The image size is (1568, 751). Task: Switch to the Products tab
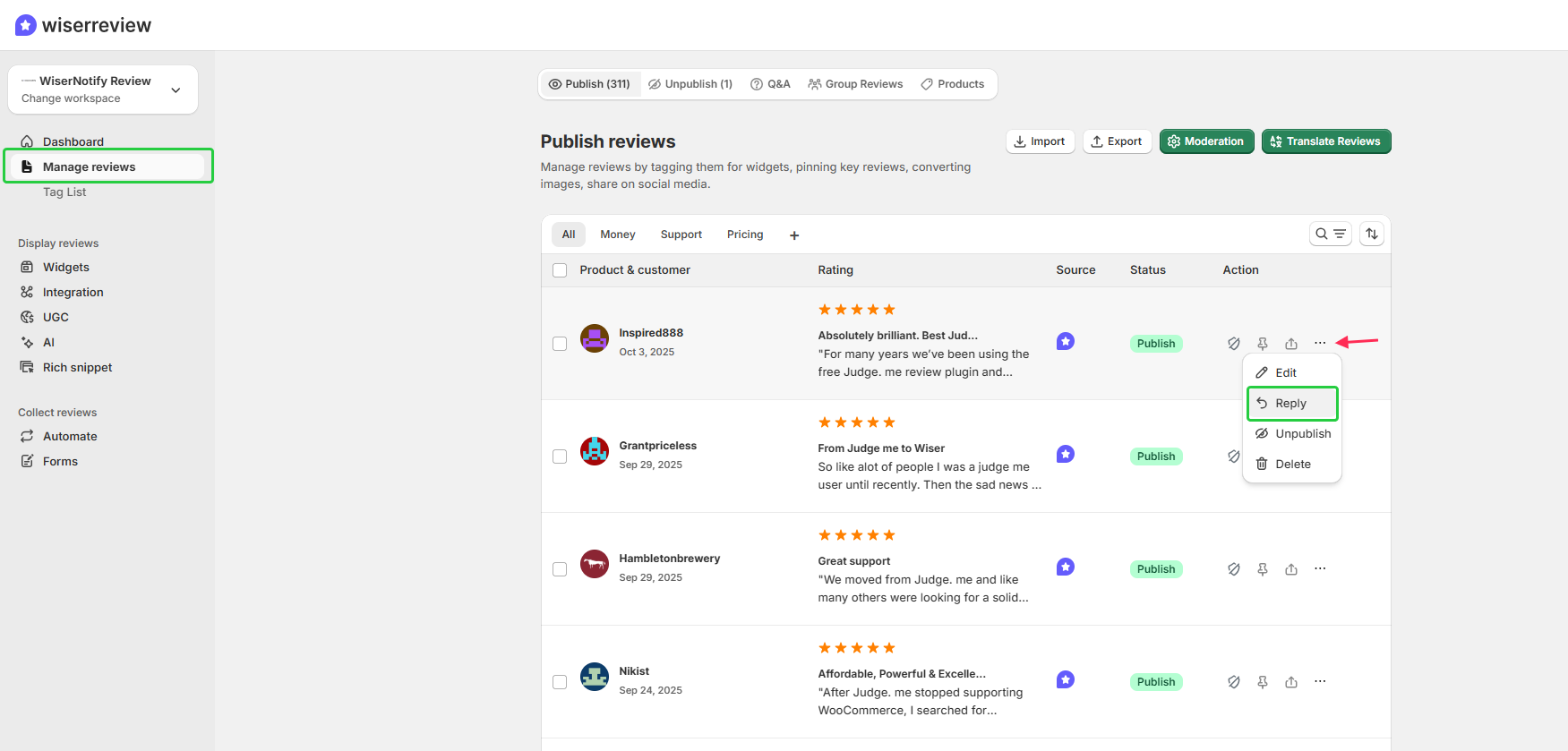tap(952, 84)
